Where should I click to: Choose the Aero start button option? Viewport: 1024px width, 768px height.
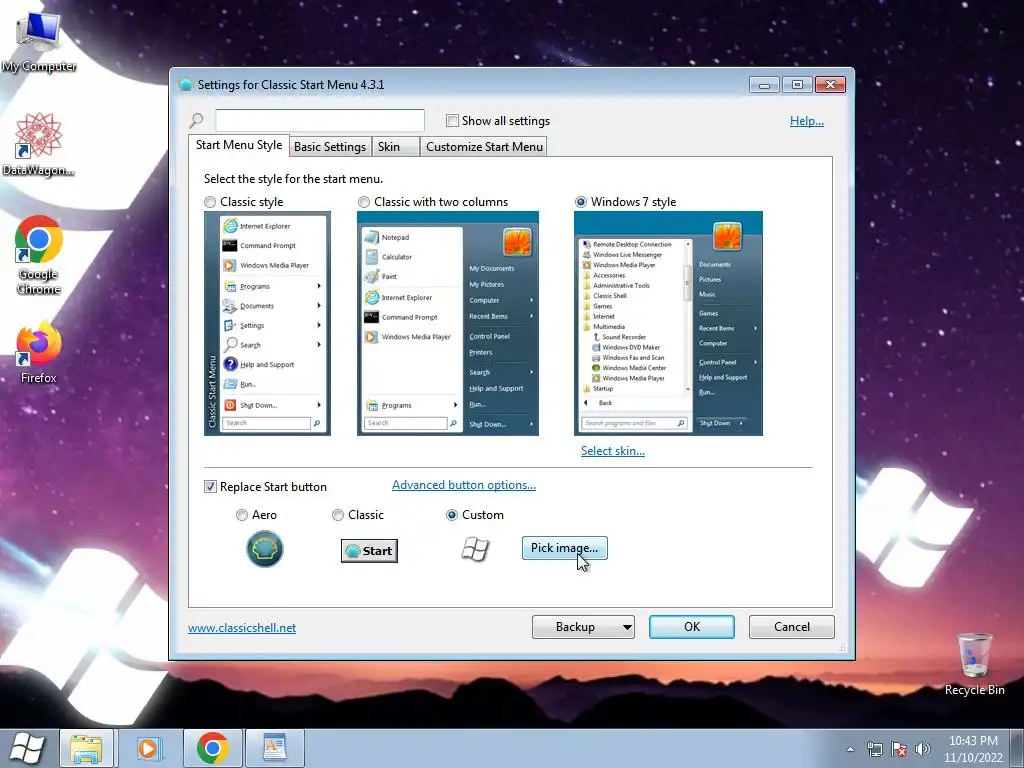point(242,515)
